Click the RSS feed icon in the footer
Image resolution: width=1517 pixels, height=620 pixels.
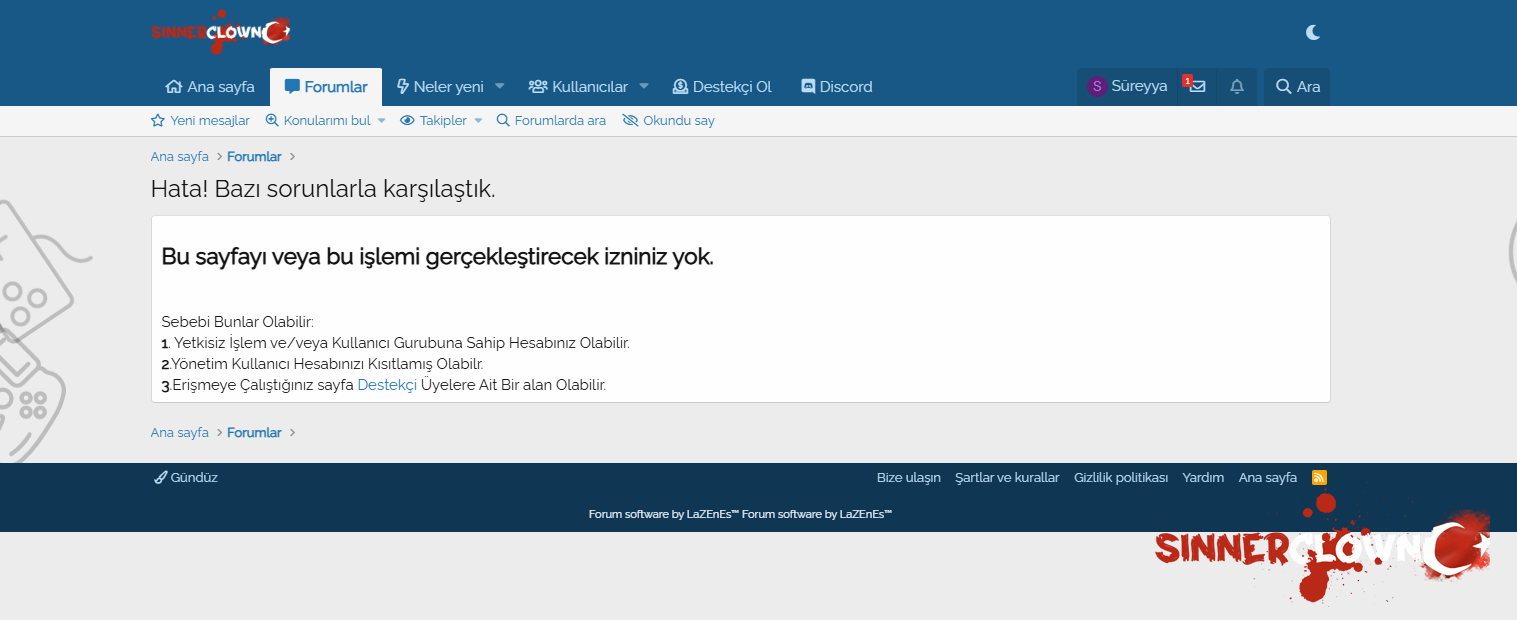coord(1319,478)
